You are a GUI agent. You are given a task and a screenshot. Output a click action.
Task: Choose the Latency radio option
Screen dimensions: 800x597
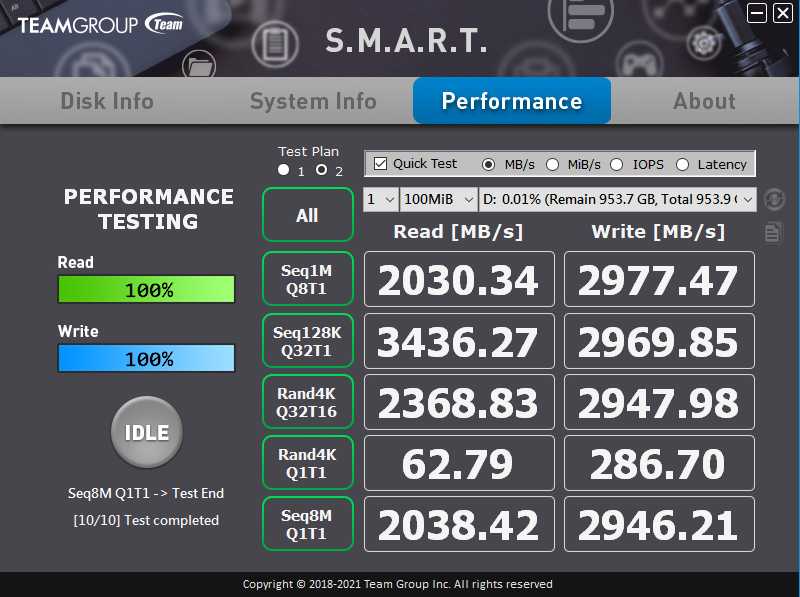683,164
